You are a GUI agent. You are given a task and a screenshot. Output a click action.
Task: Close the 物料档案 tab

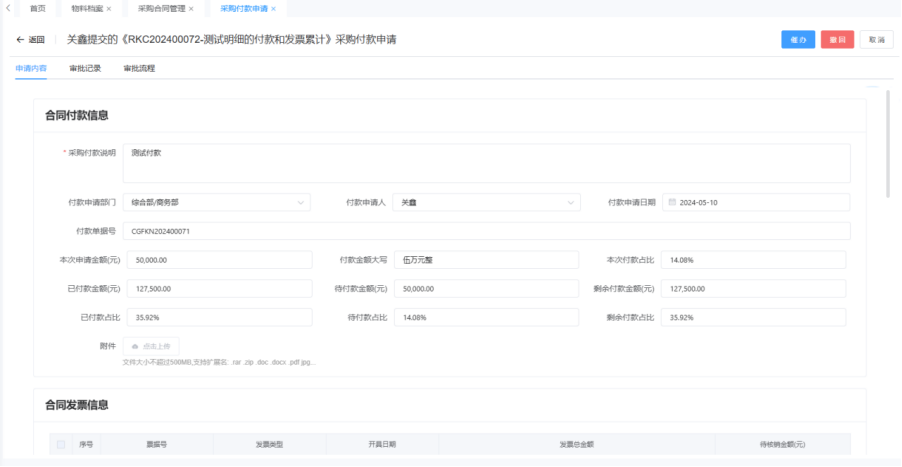[109, 8]
